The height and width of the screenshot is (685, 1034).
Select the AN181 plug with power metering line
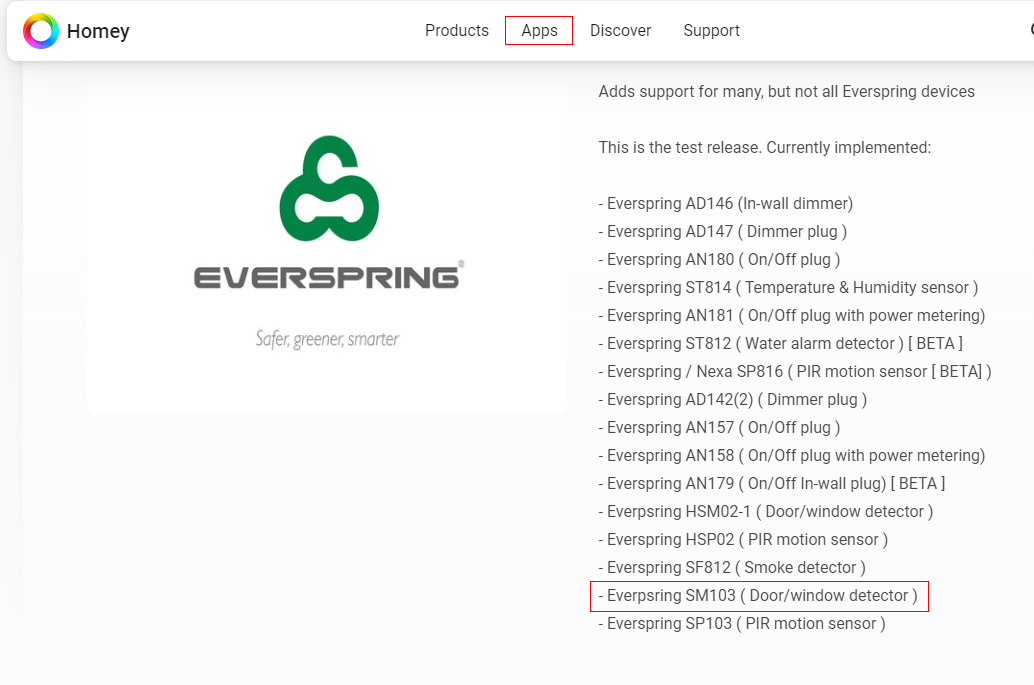792,316
